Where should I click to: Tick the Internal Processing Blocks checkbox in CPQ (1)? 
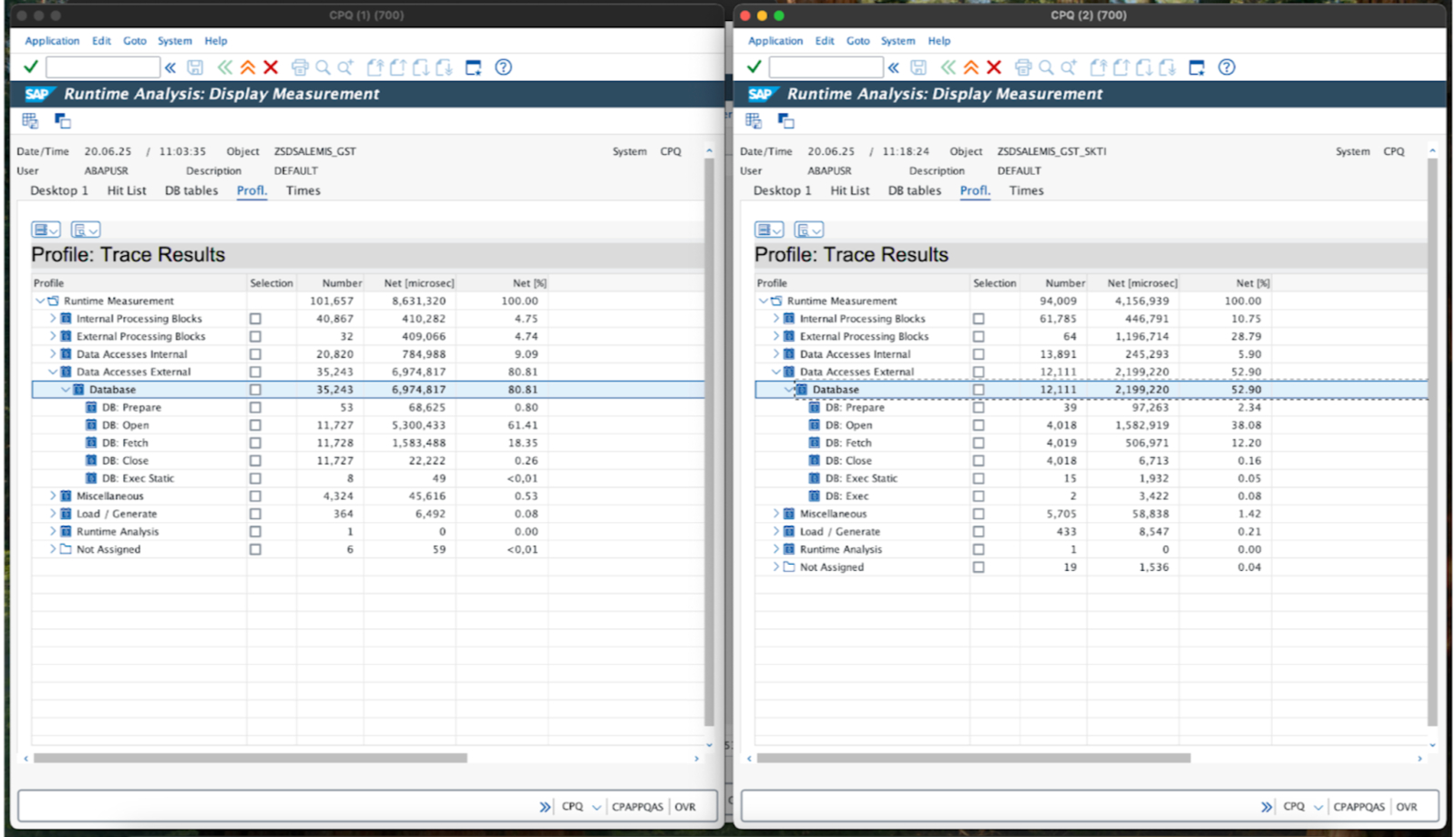[x=255, y=319]
